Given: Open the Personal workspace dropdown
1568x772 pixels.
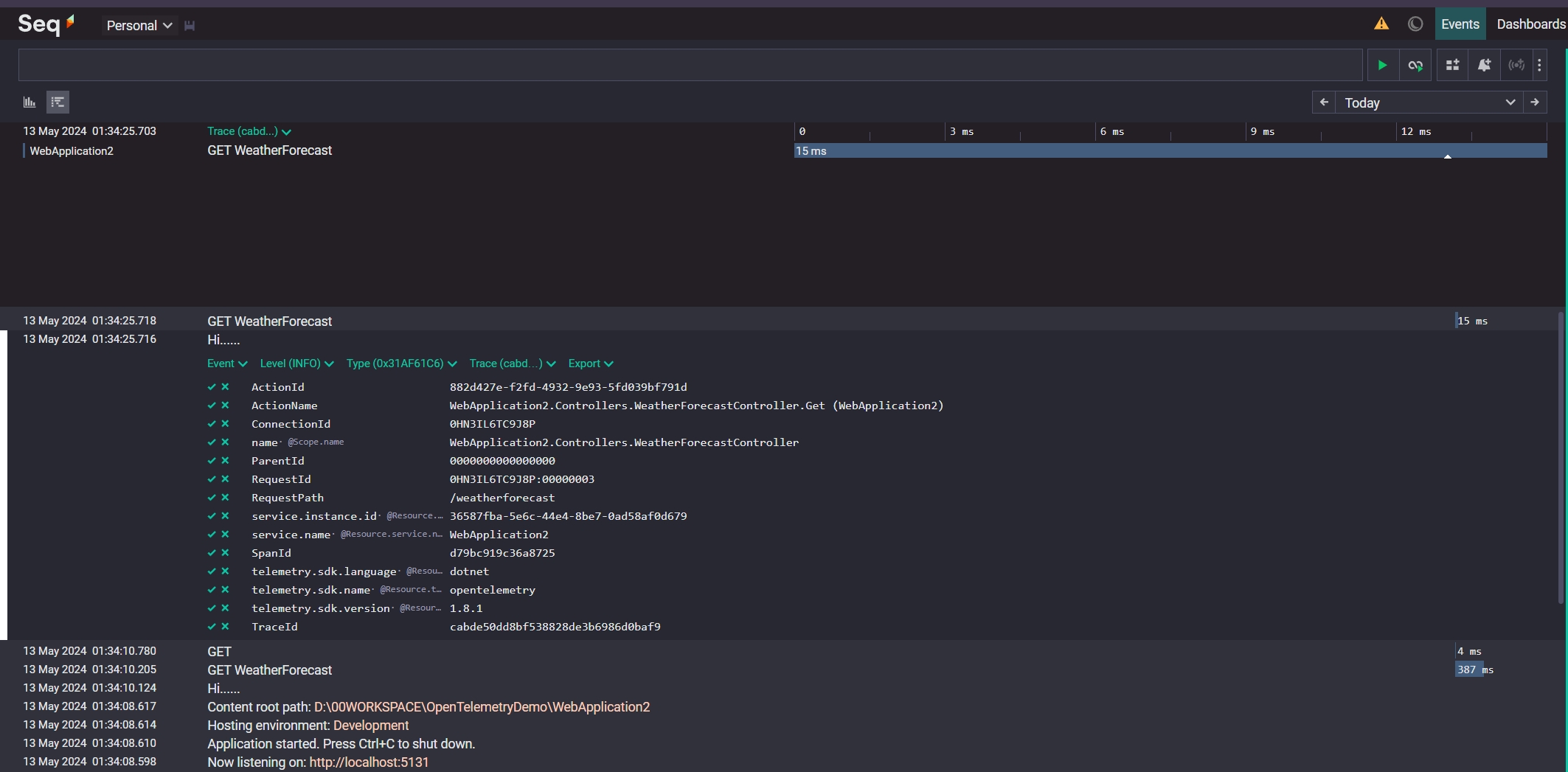Looking at the screenshot, I should pos(139,25).
